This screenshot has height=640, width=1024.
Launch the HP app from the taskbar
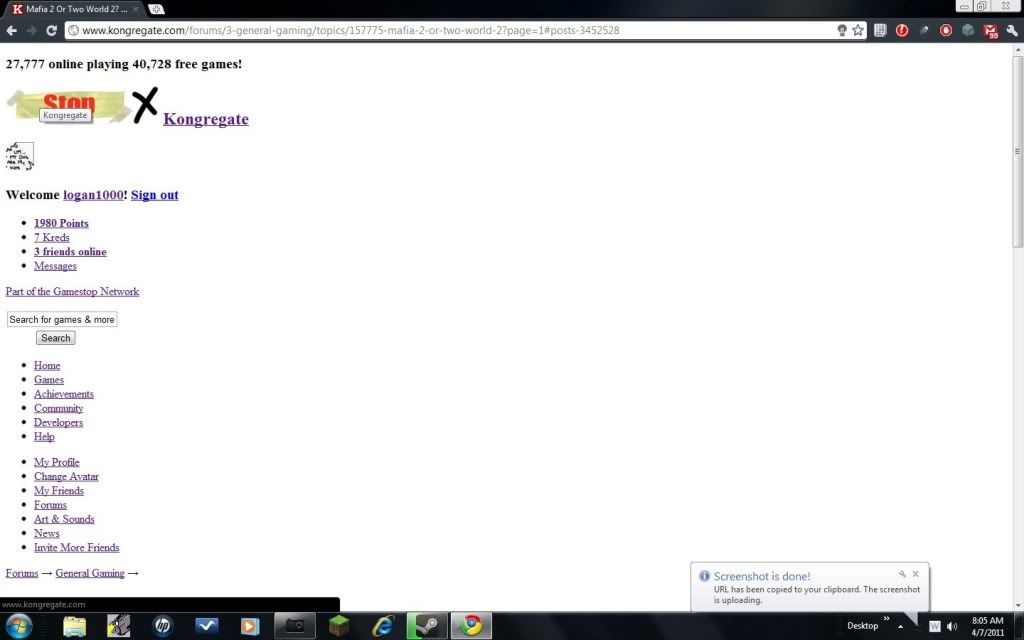tap(163, 626)
